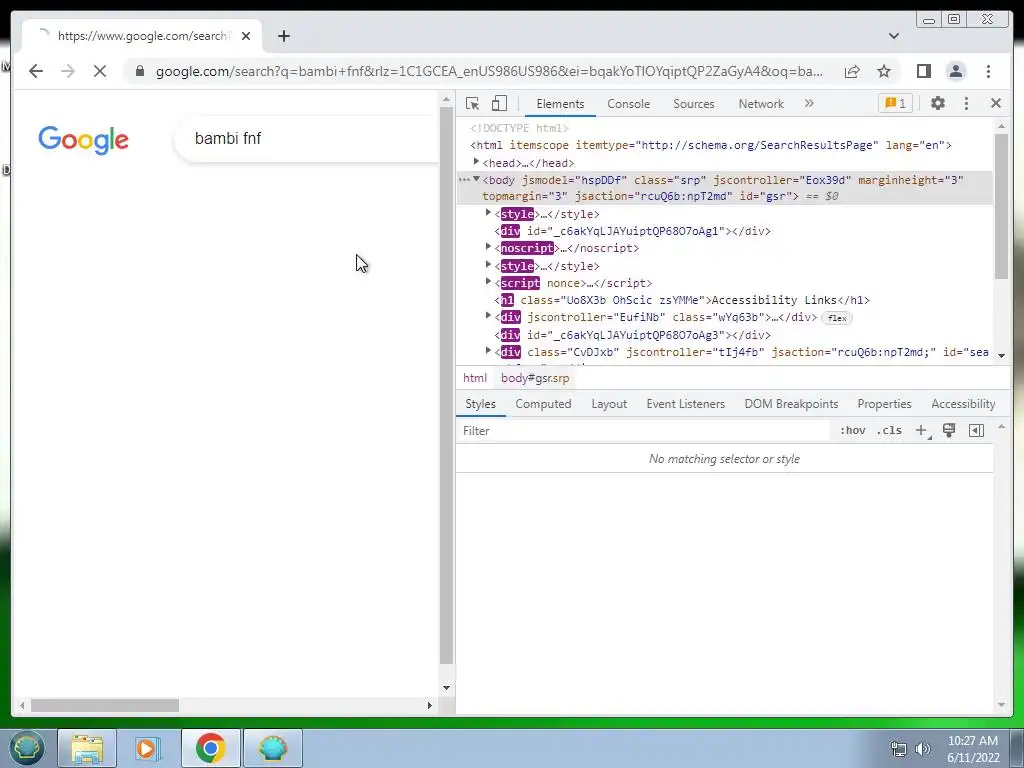Screen dimensions: 1024x768
Task: Toggle the .cls element classes button
Action: coord(889,430)
